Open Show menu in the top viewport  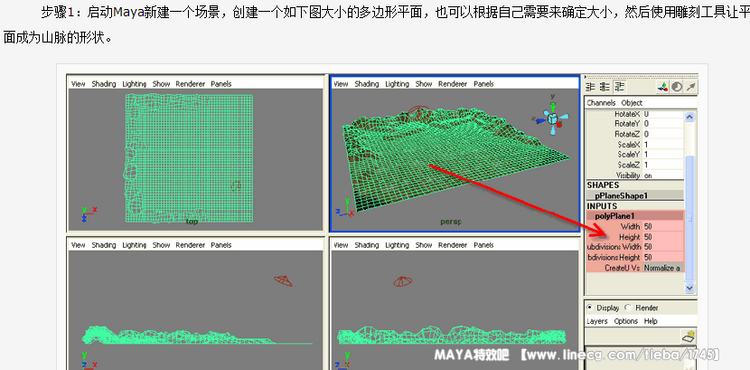161,84
